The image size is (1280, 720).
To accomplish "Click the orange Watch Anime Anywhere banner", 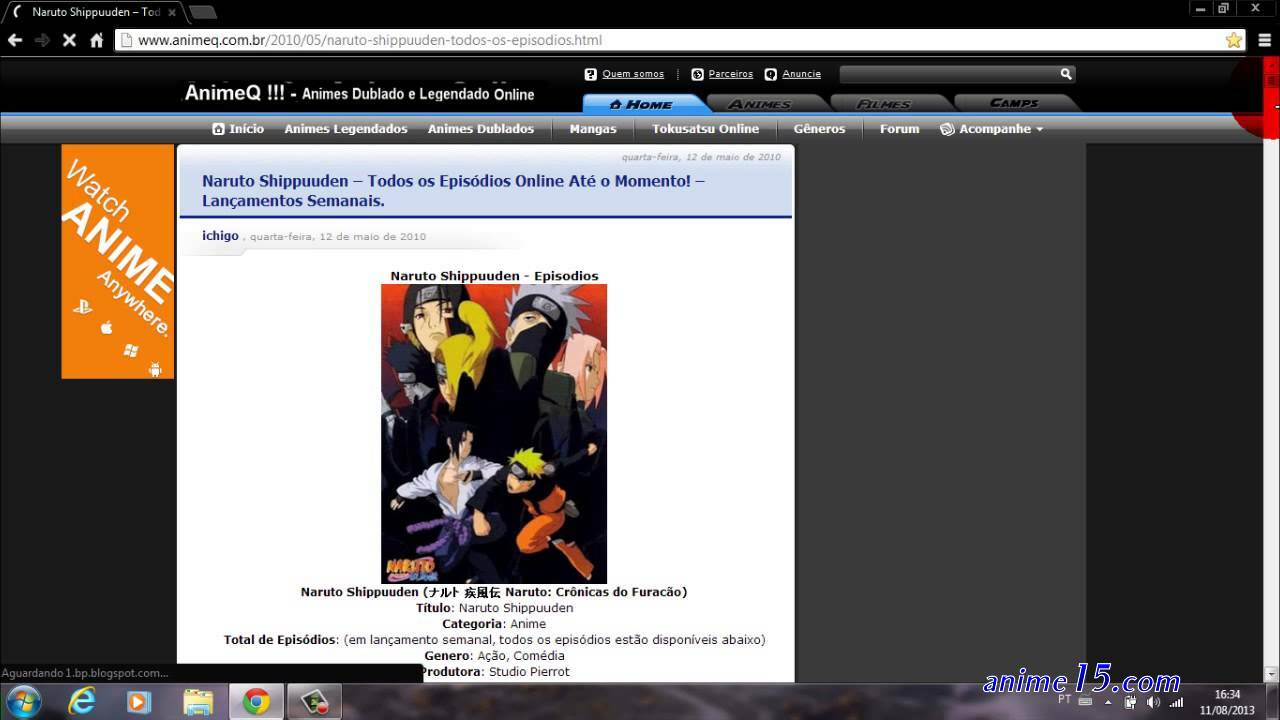I will [x=118, y=261].
